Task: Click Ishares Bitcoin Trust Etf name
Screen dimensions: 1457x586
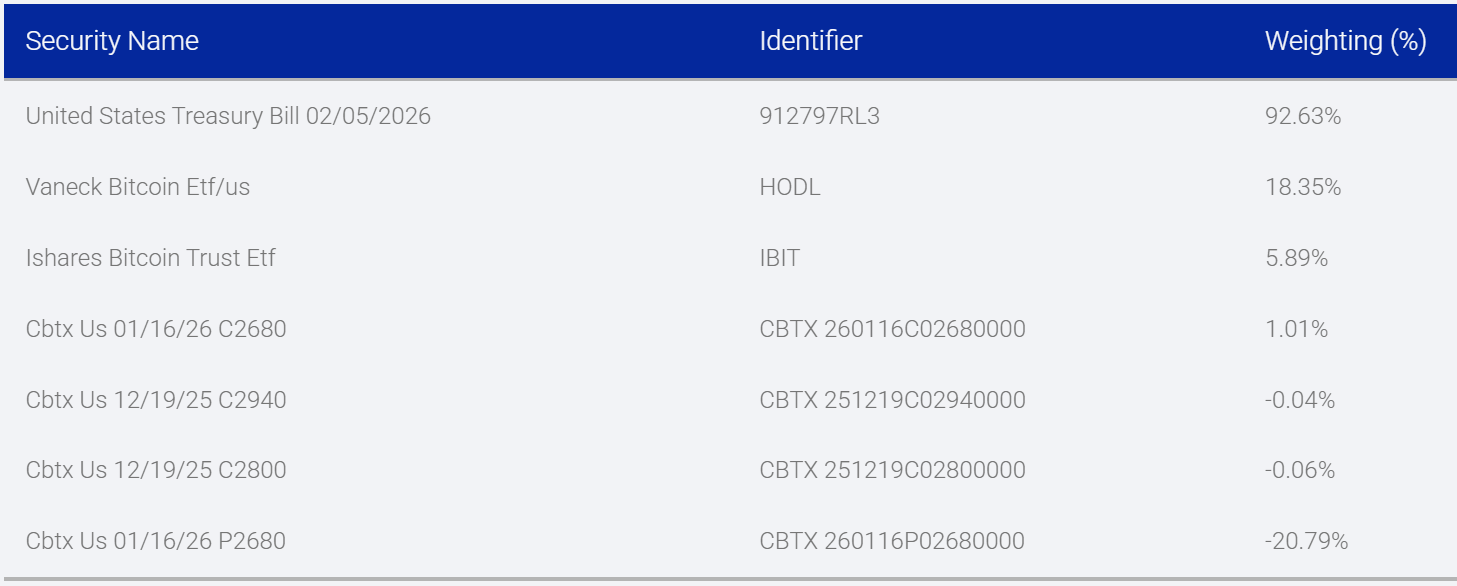Action: click(150, 258)
